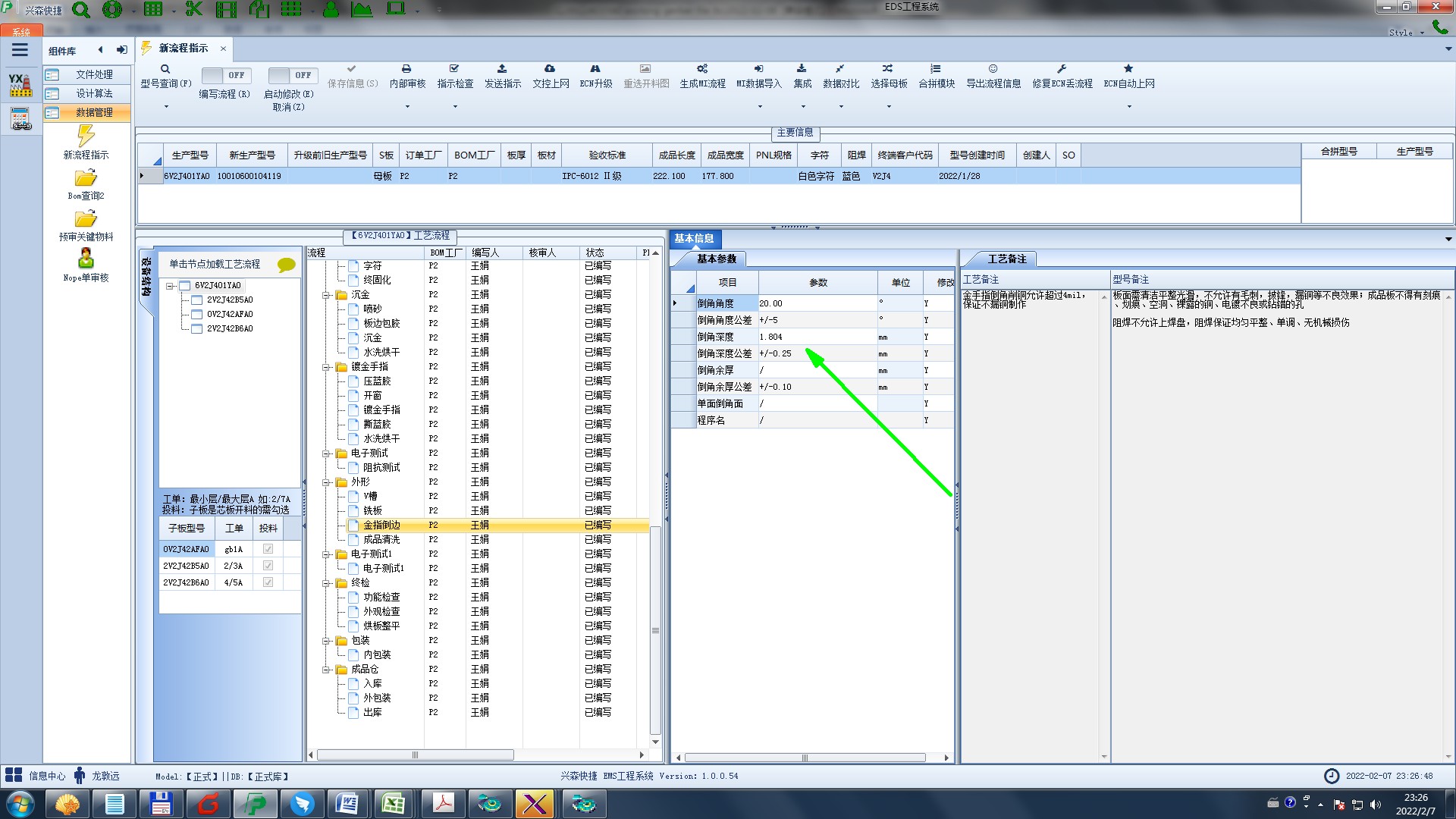
Task: Click the 选择母板 shuffle icon
Action: (x=888, y=69)
